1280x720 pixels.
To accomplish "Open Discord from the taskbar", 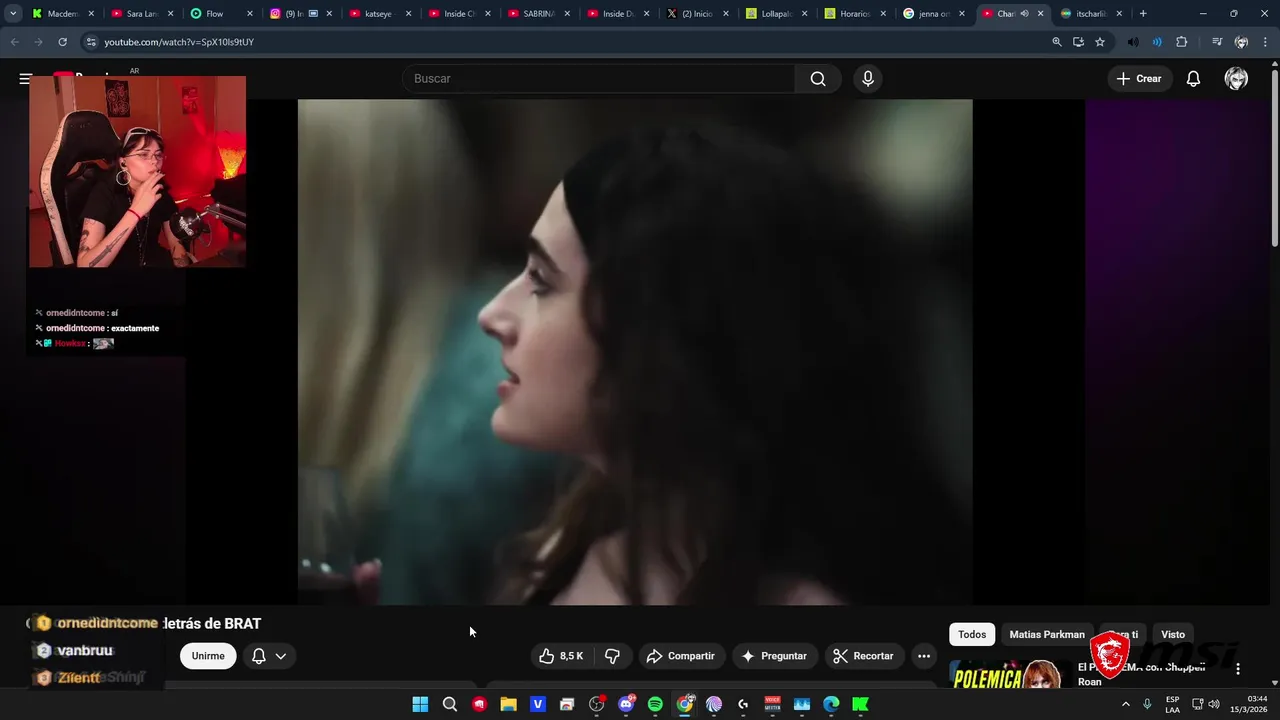I will 626,704.
